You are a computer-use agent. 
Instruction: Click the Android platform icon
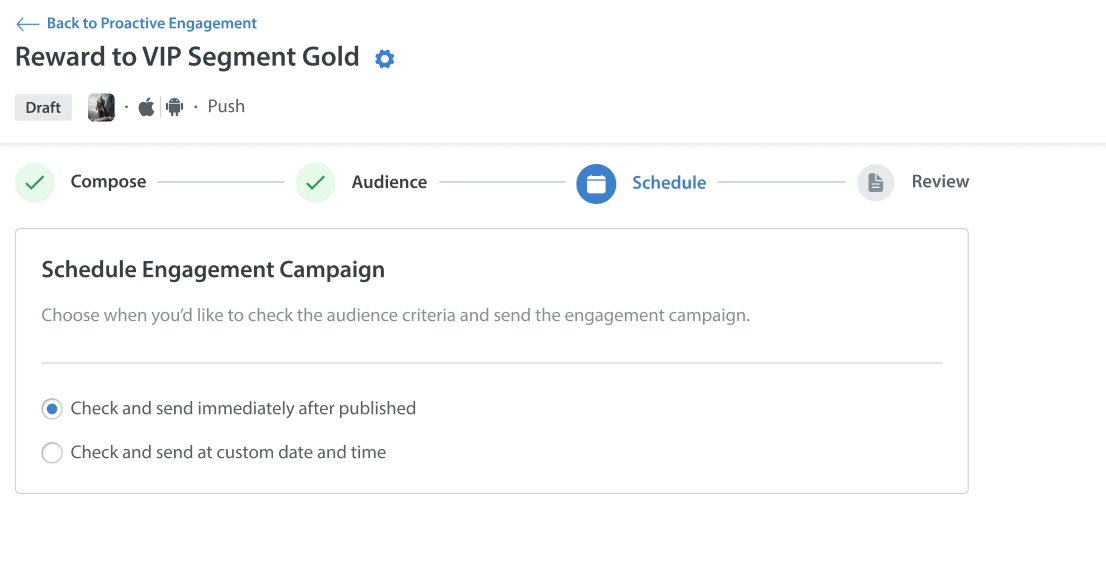pos(174,107)
